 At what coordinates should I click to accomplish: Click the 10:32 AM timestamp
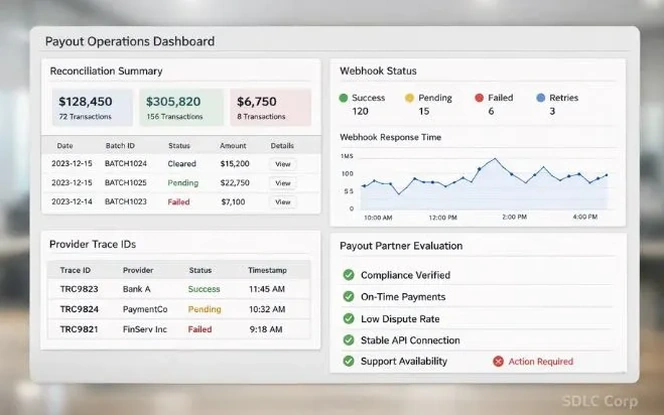pyautogui.click(x=267, y=309)
